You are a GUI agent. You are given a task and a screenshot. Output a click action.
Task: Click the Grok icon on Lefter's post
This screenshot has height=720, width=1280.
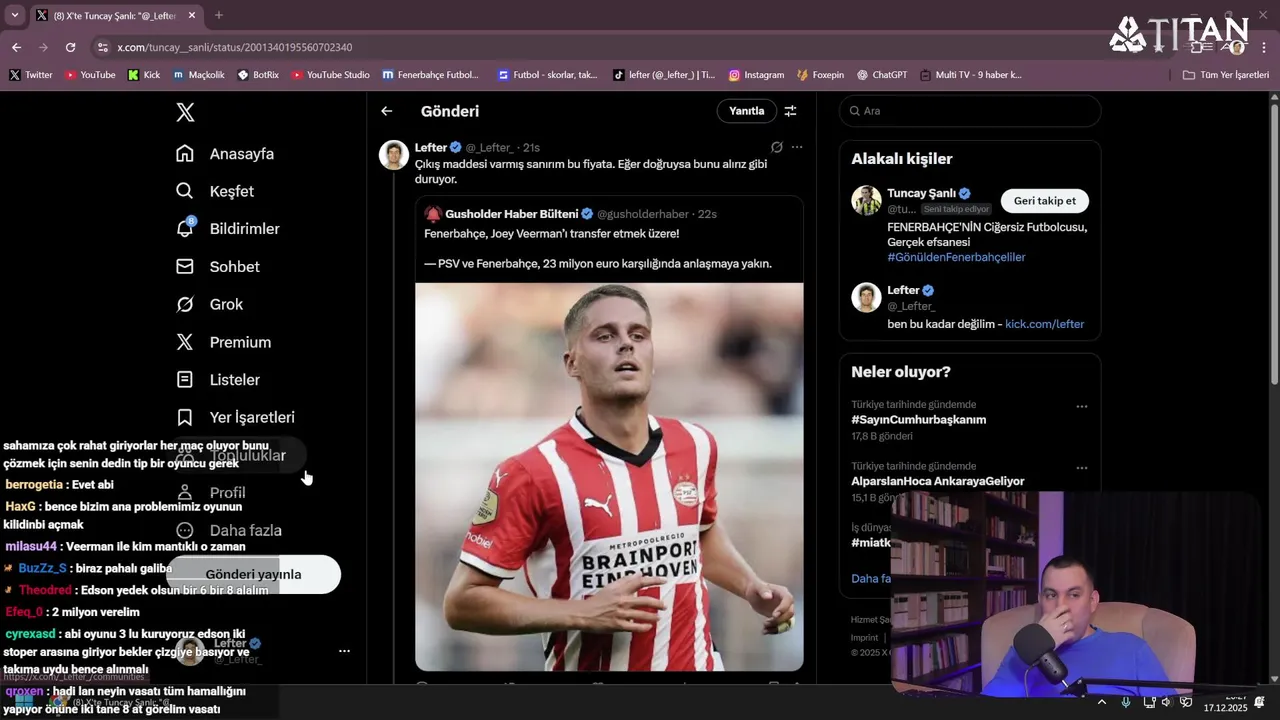point(776,147)
